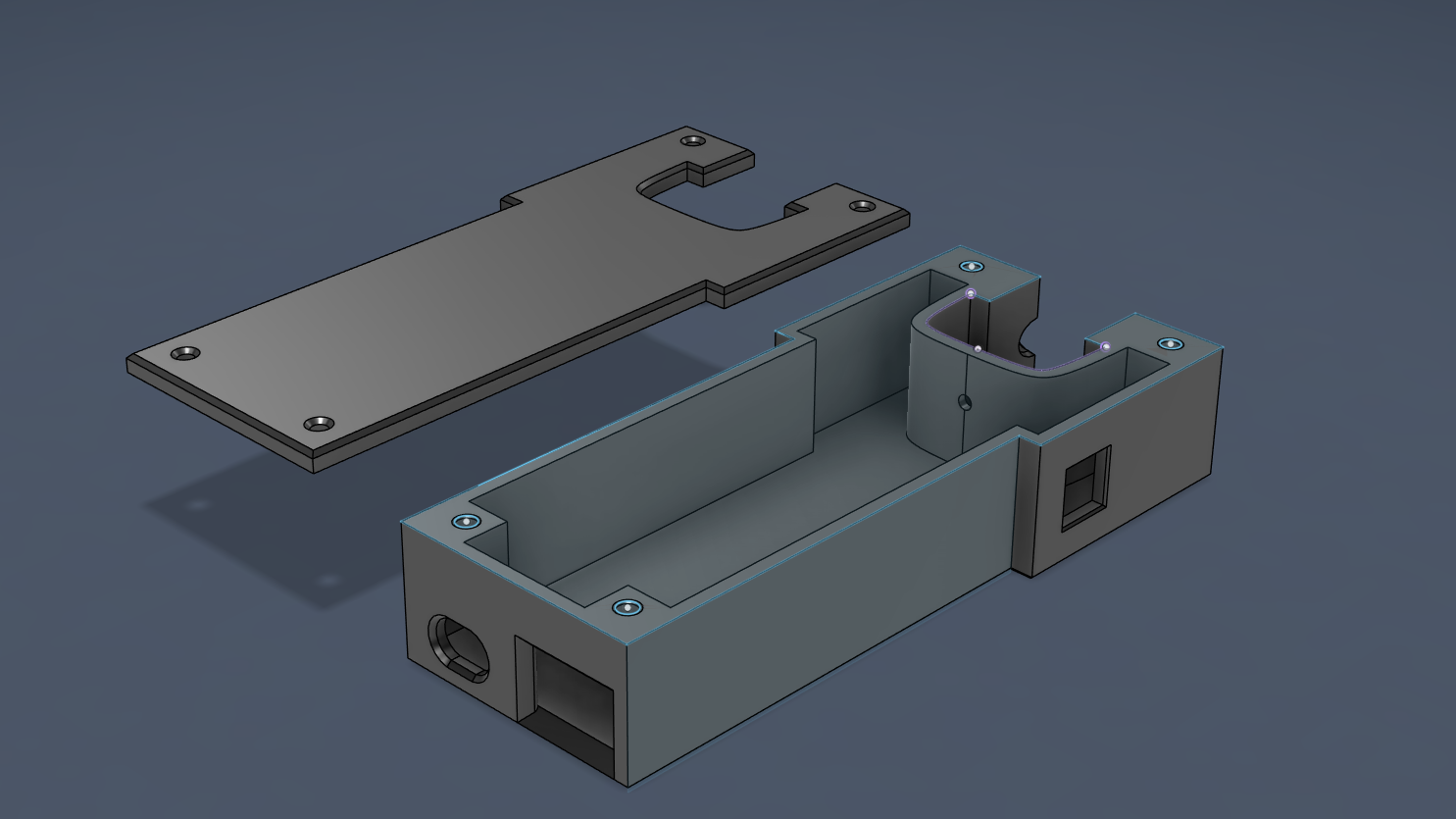Select the enclosure's front-right blue-highlighted screw hole

(628, 608)
